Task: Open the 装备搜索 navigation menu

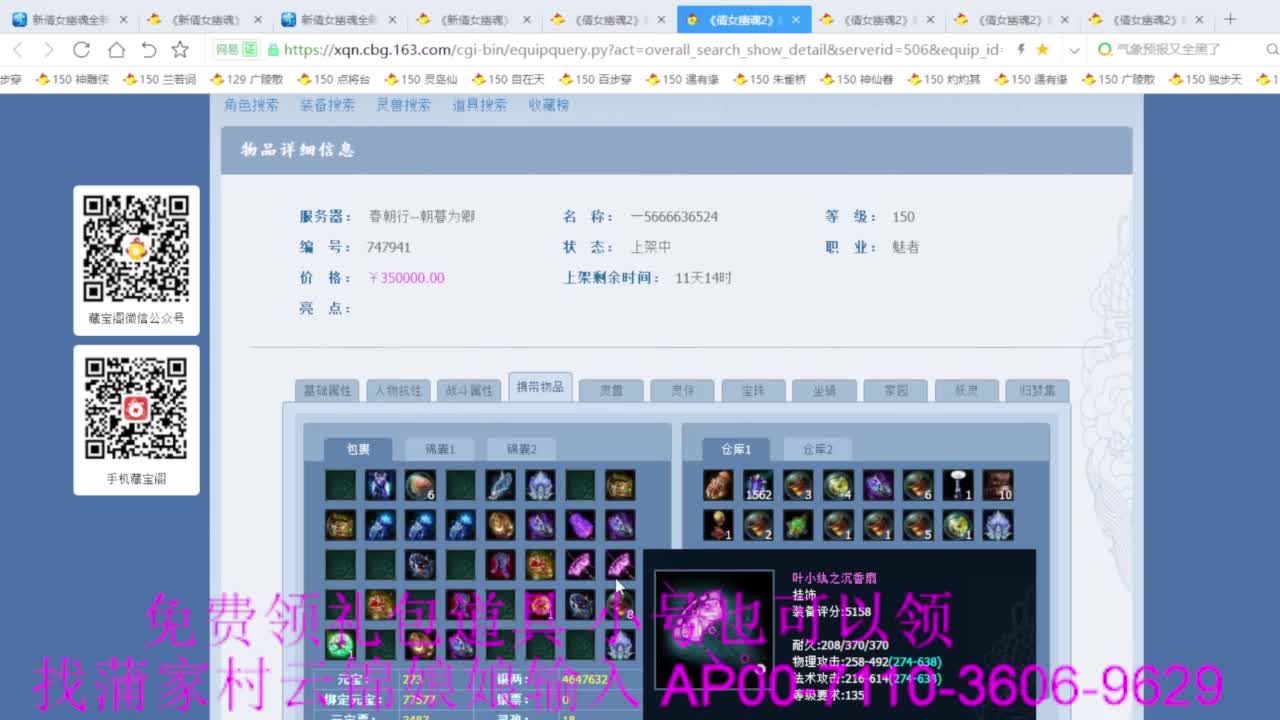Action: (330, 105)
